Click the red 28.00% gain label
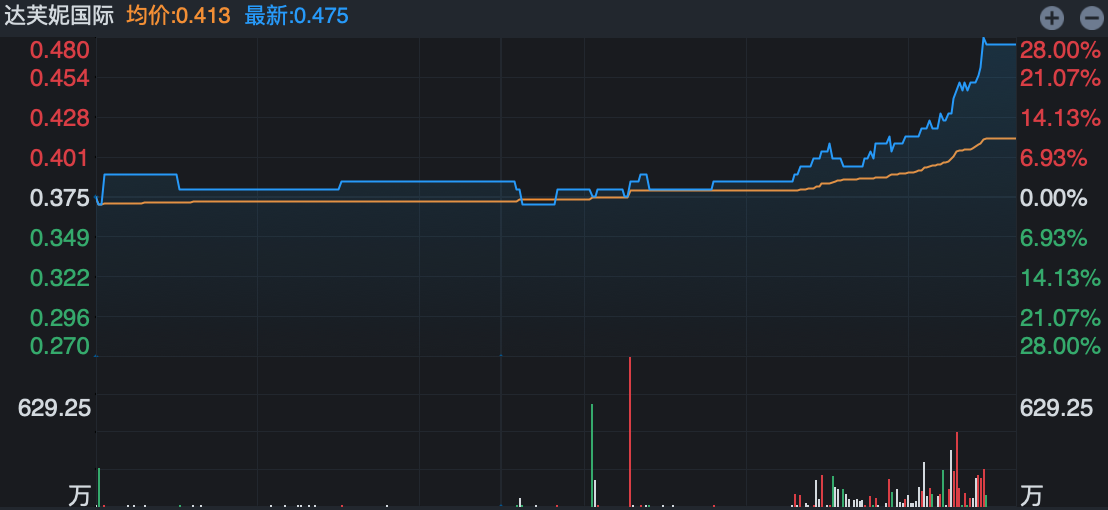The width and height of the screenshot is (1108, 510). click(x=1061, y=50)
